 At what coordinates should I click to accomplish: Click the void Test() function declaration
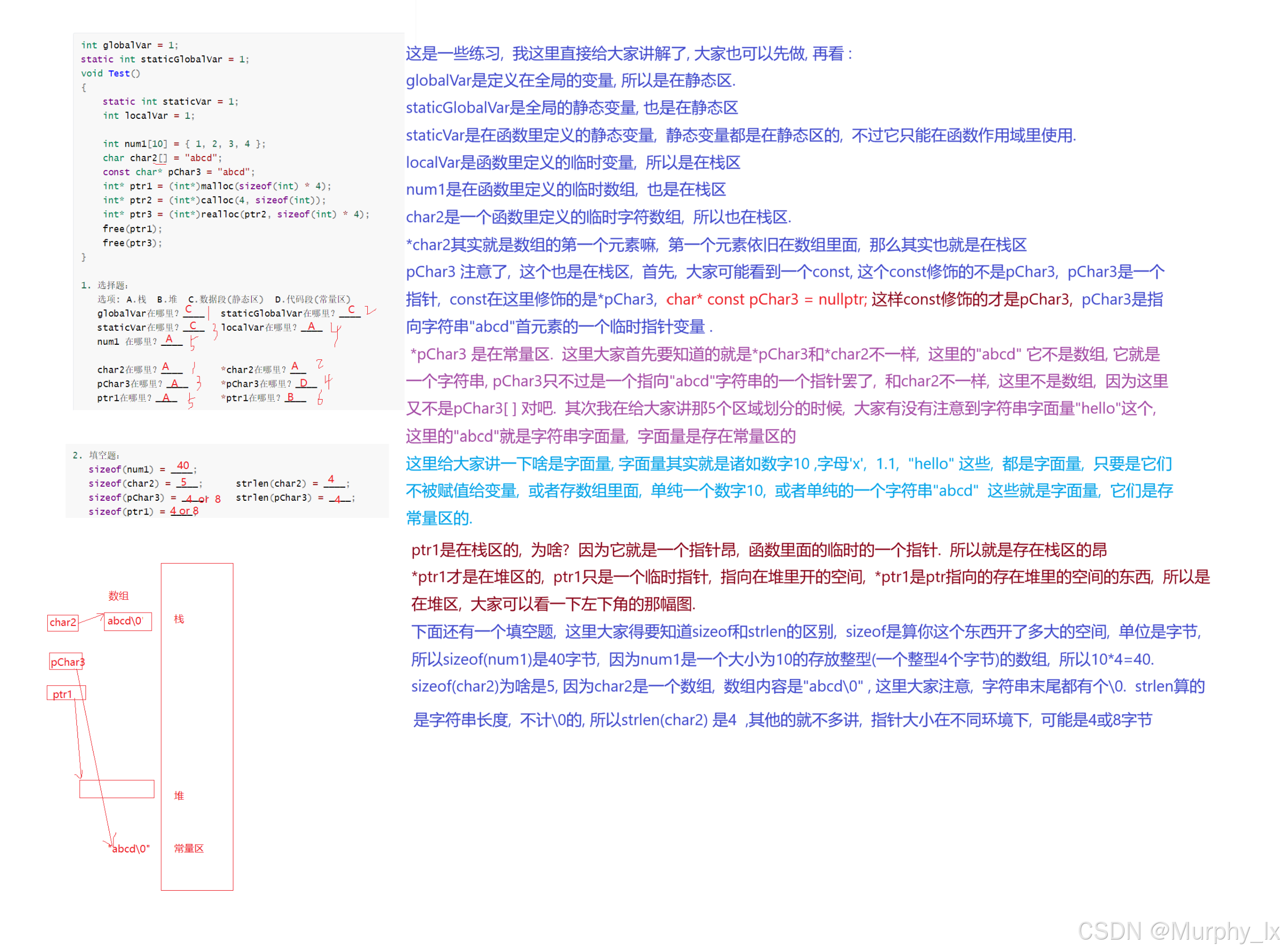pyautogui.click(x=111, y=73)
